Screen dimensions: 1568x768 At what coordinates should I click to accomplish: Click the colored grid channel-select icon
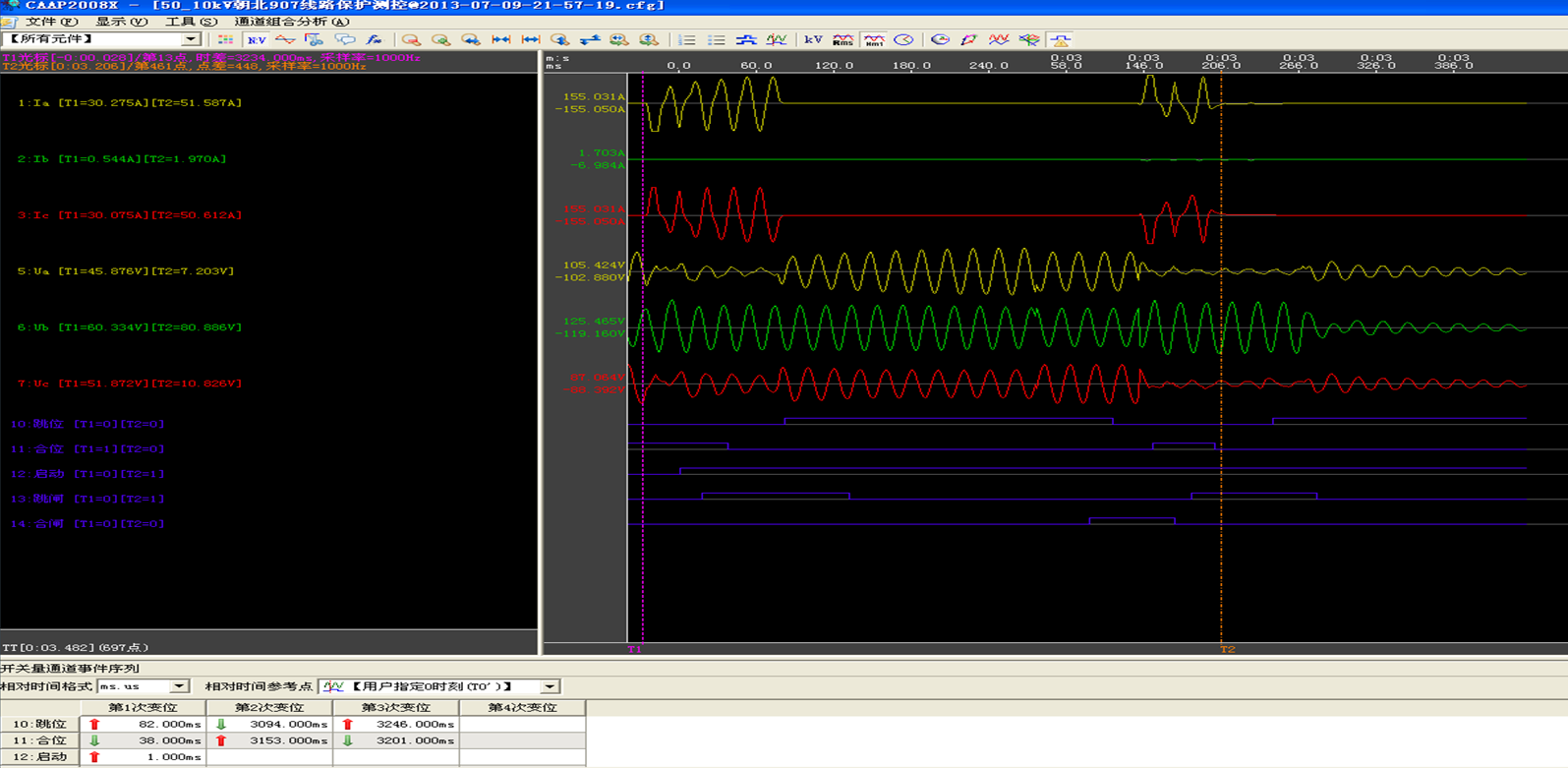coord(225,40)
